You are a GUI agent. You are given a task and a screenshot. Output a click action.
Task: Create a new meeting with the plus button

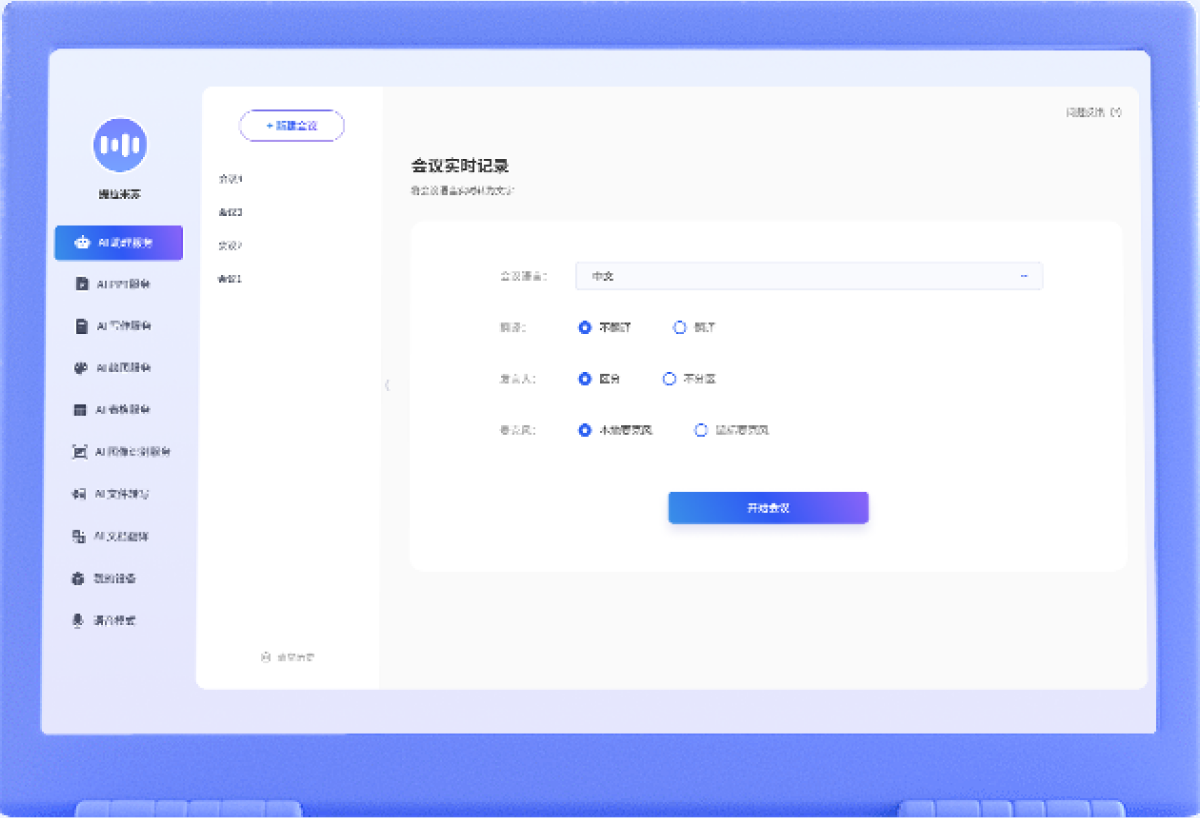point(292,126)
